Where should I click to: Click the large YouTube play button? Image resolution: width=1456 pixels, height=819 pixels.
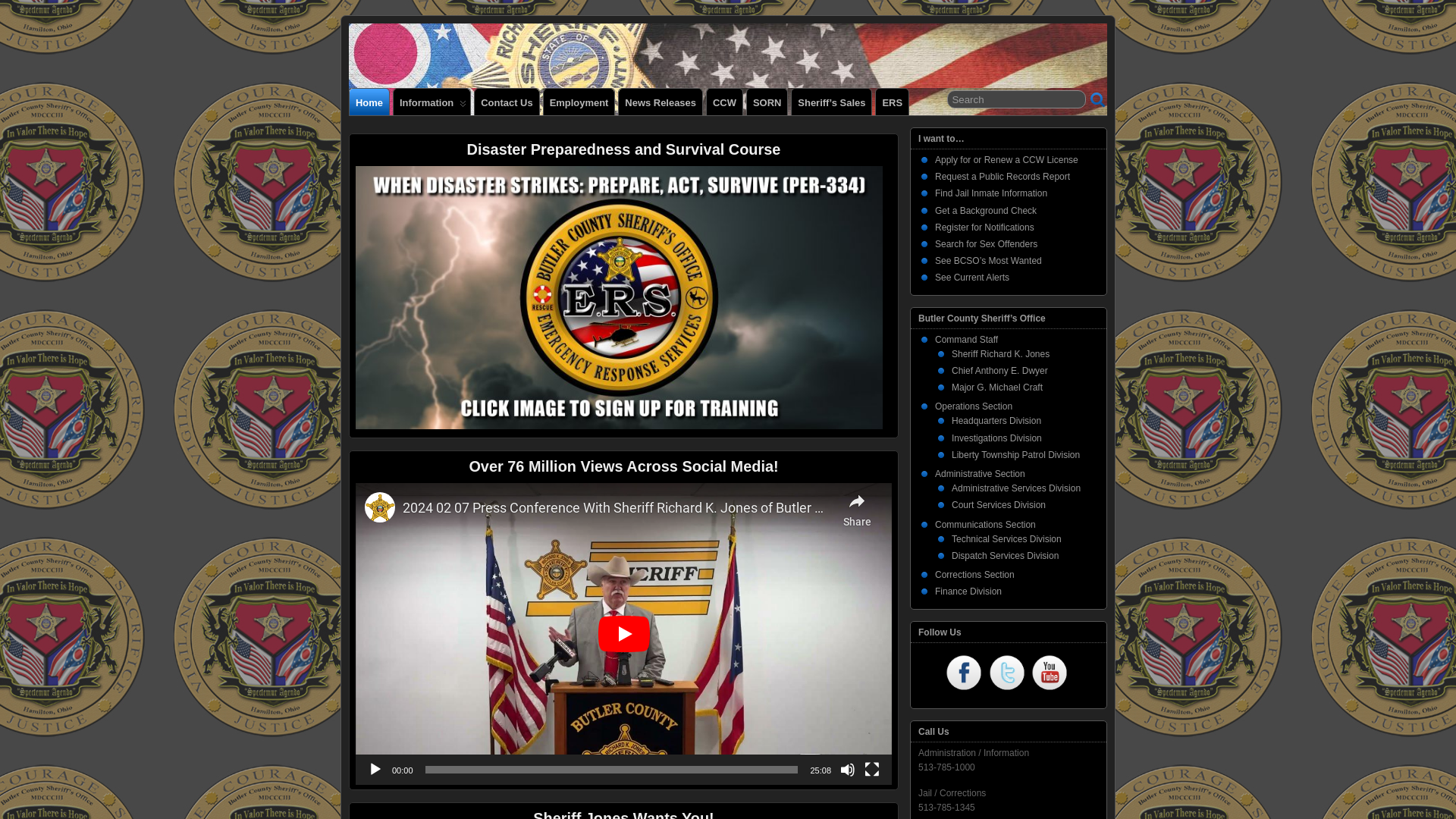pos(623,634)
